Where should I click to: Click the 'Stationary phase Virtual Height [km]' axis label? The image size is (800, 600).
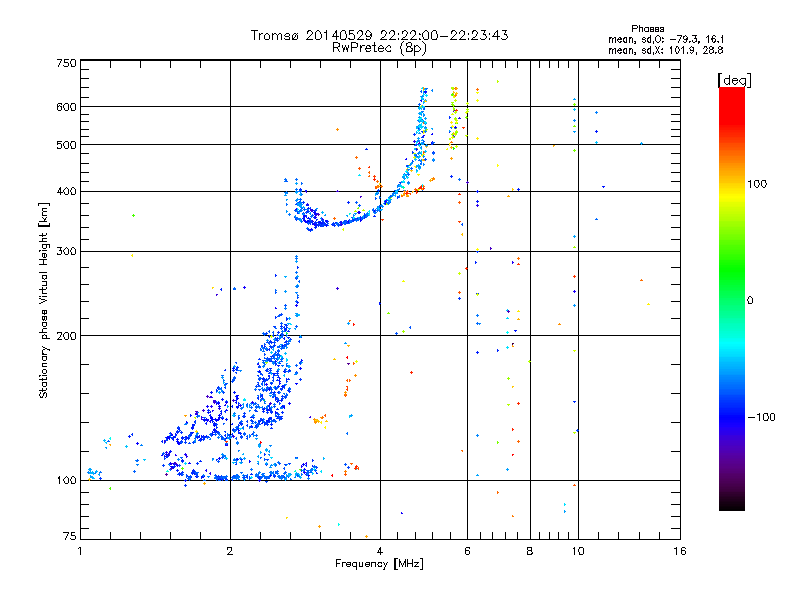[44, 300]
